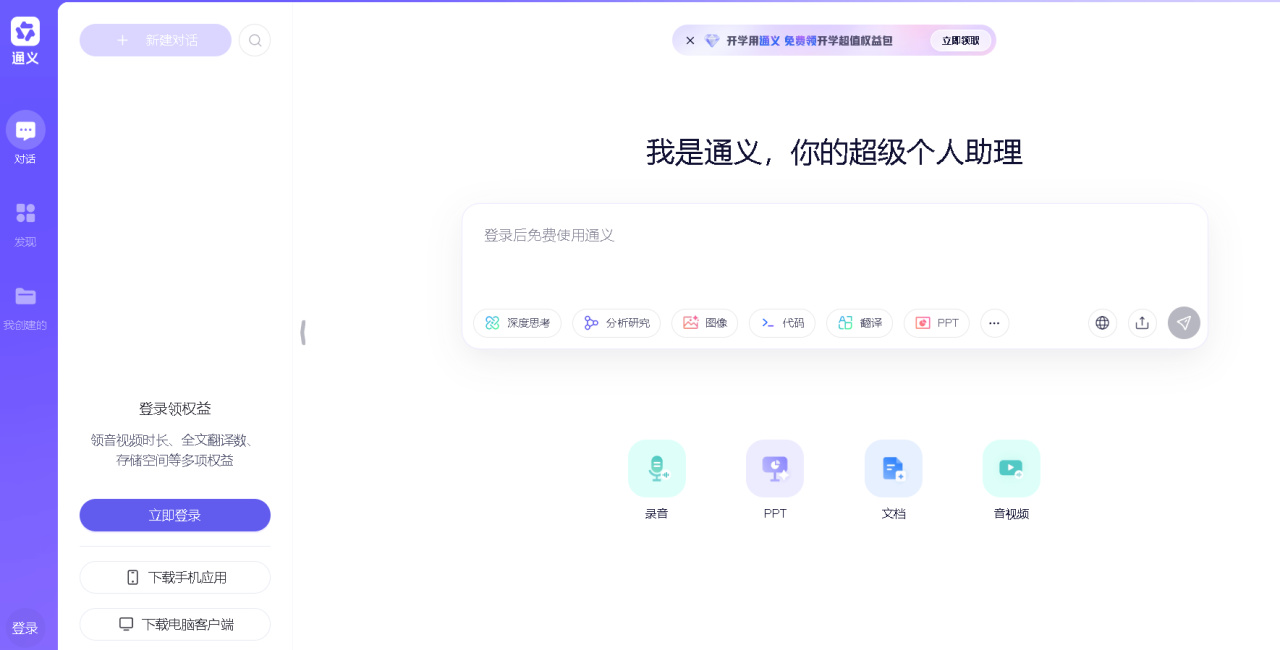
Task: Click the send paper-plane button
Action: click(x=1184, y=323)
